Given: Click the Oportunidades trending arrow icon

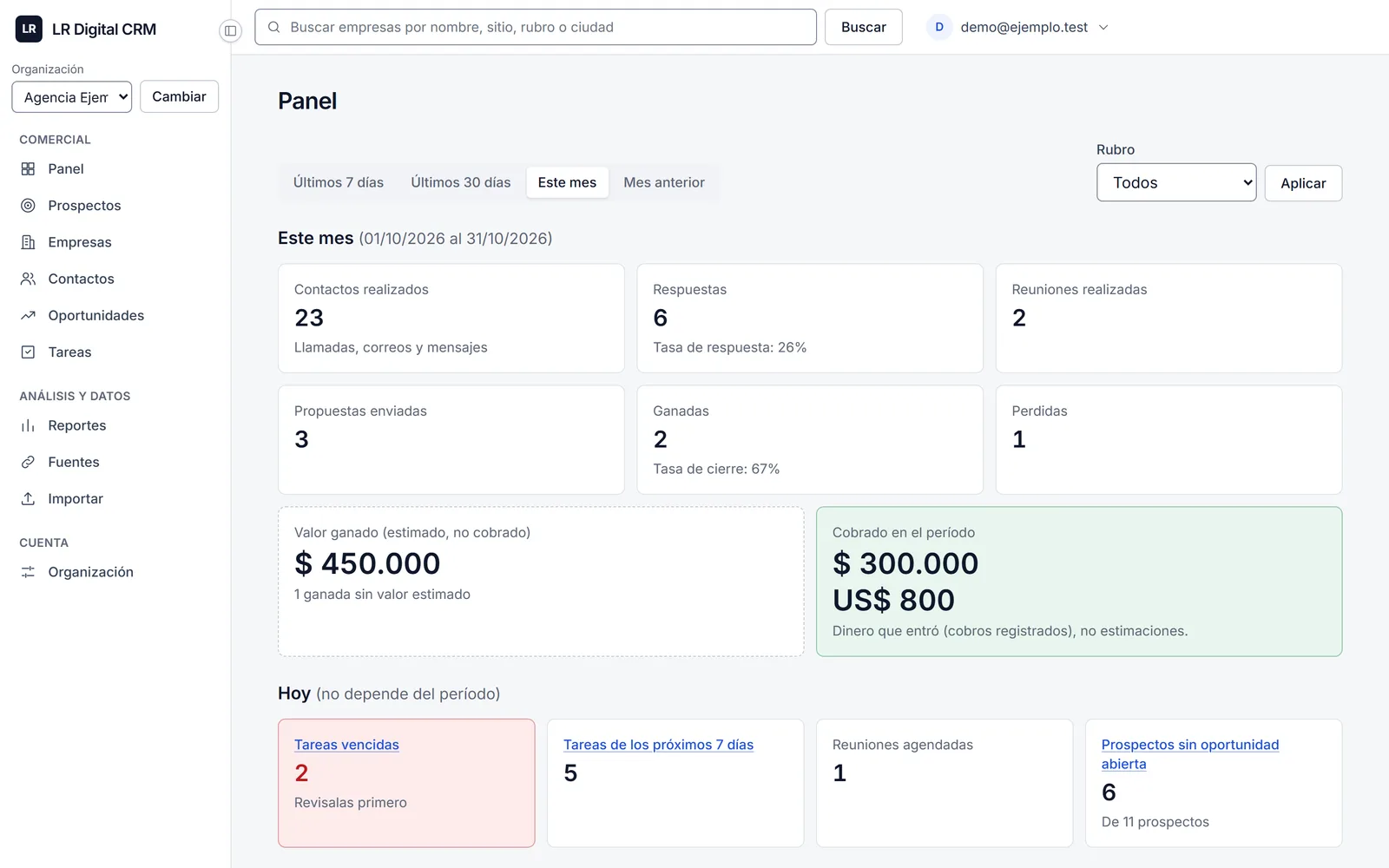Looking at the screenshot, I should point(28,315).
